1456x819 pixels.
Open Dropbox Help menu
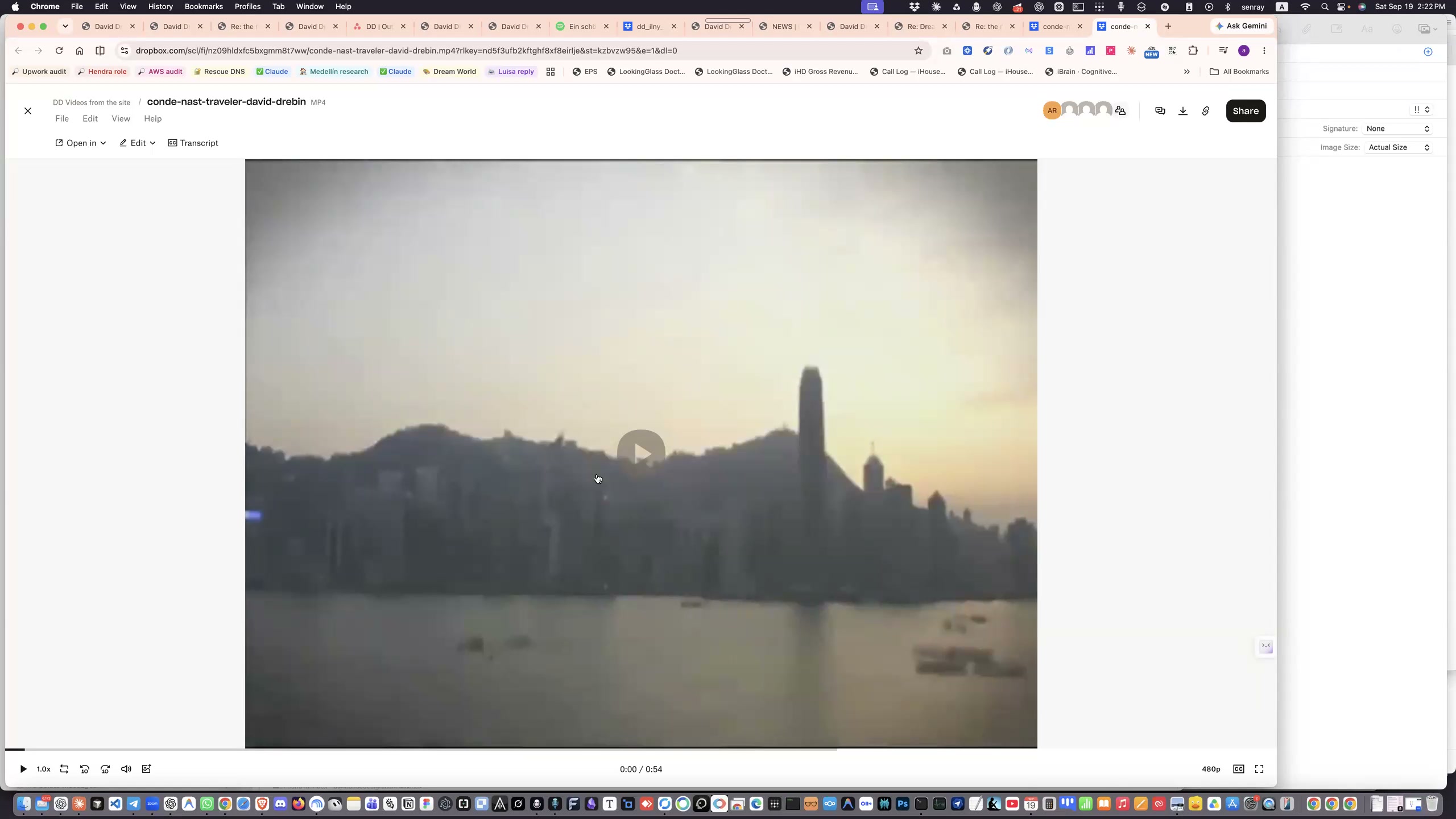(x=152, y=119)
